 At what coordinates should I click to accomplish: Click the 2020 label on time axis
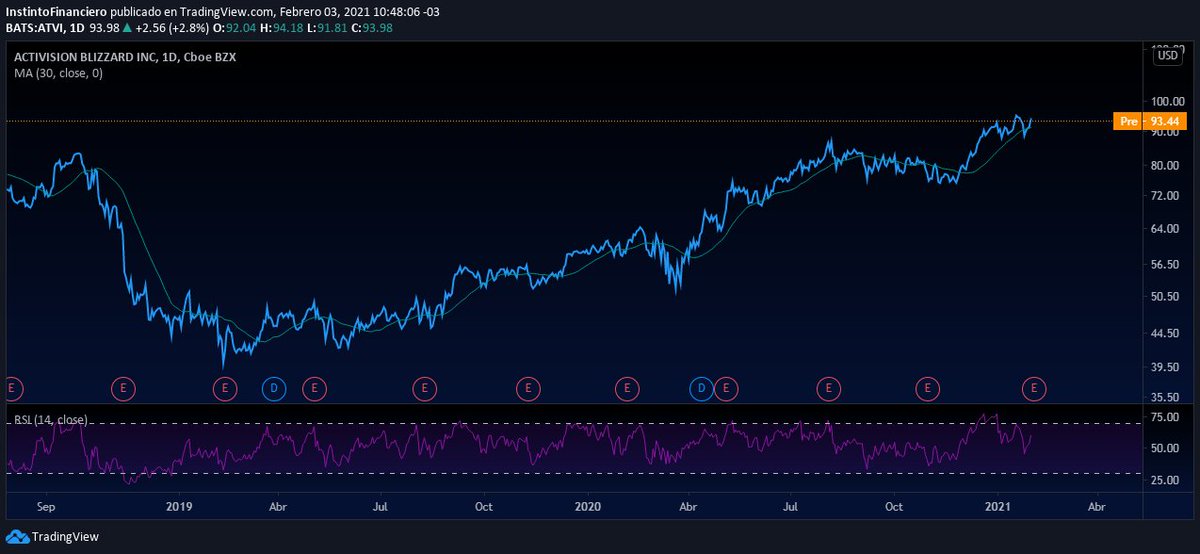click(x=588, y=507)
